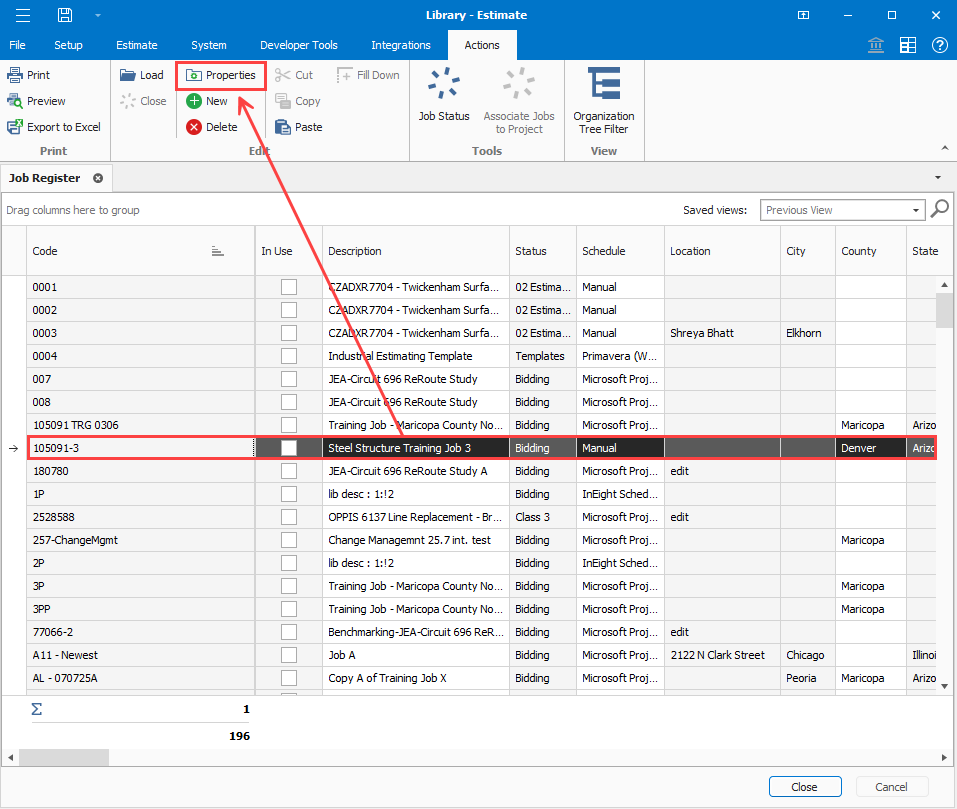Open the Organization Tree Filter
This screenshot has width=957, height=809.
point(603,100)
